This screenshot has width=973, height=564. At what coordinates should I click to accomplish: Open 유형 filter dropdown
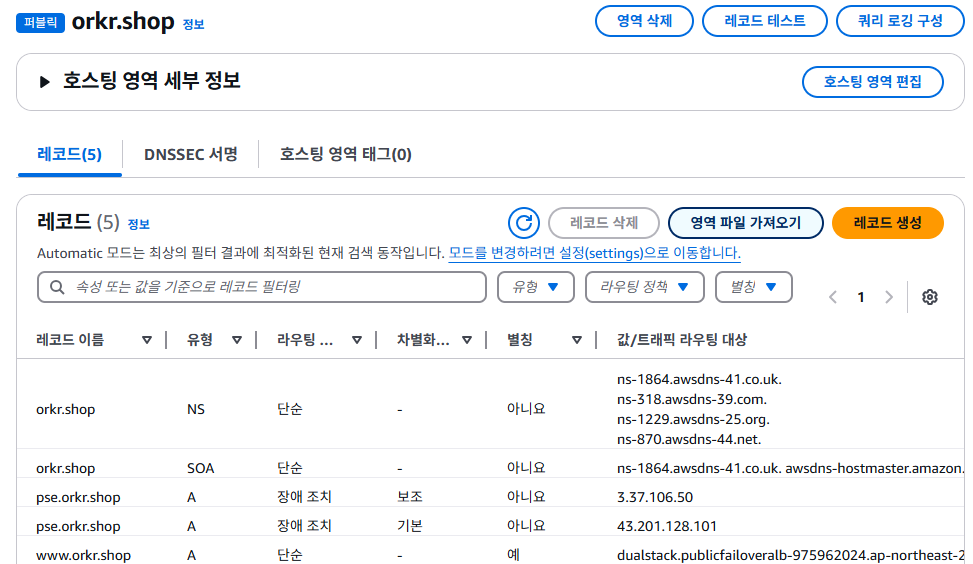click(x=536, y=287)
